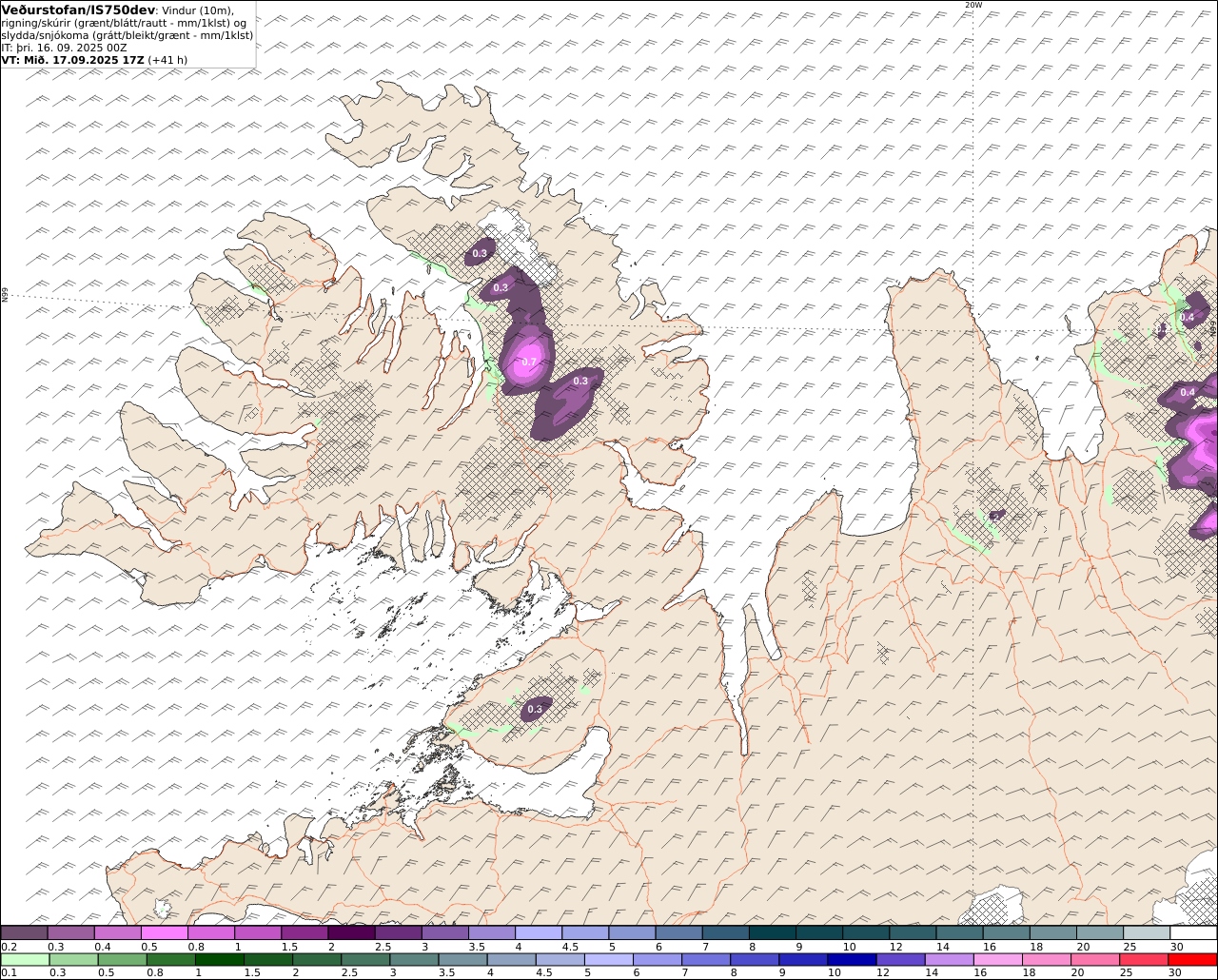Click top-row white swatch after 30

point(1193,932)
